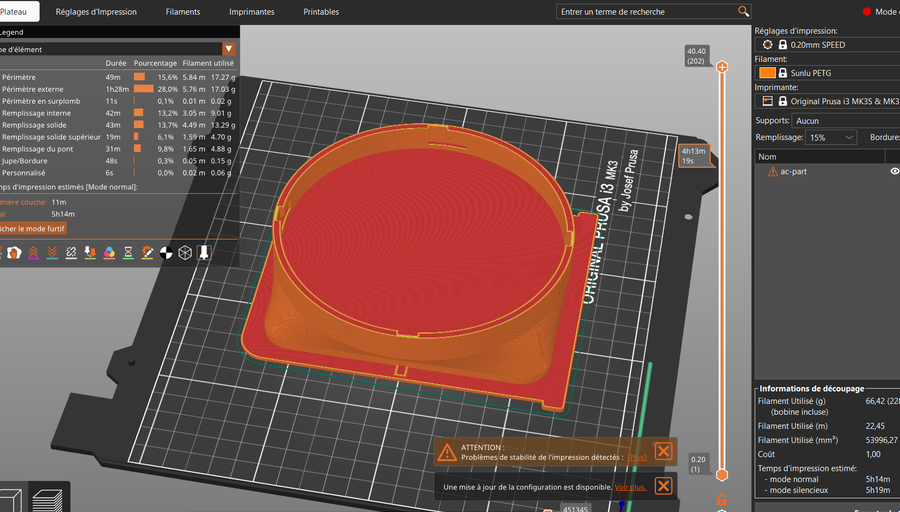This screenshot has width=900, height=512.
Task: Toggle Périmètre en surplomb legend row
Action: [119, 101]
